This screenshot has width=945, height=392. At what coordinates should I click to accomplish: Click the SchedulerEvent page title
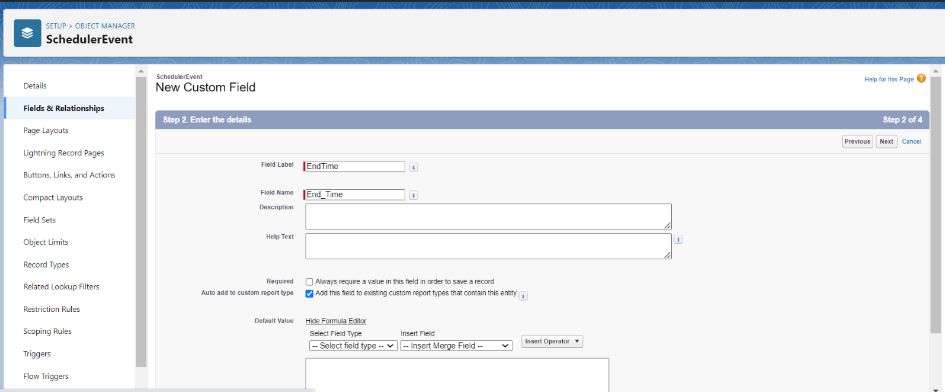pyautogui.click(x=89, y=39)
